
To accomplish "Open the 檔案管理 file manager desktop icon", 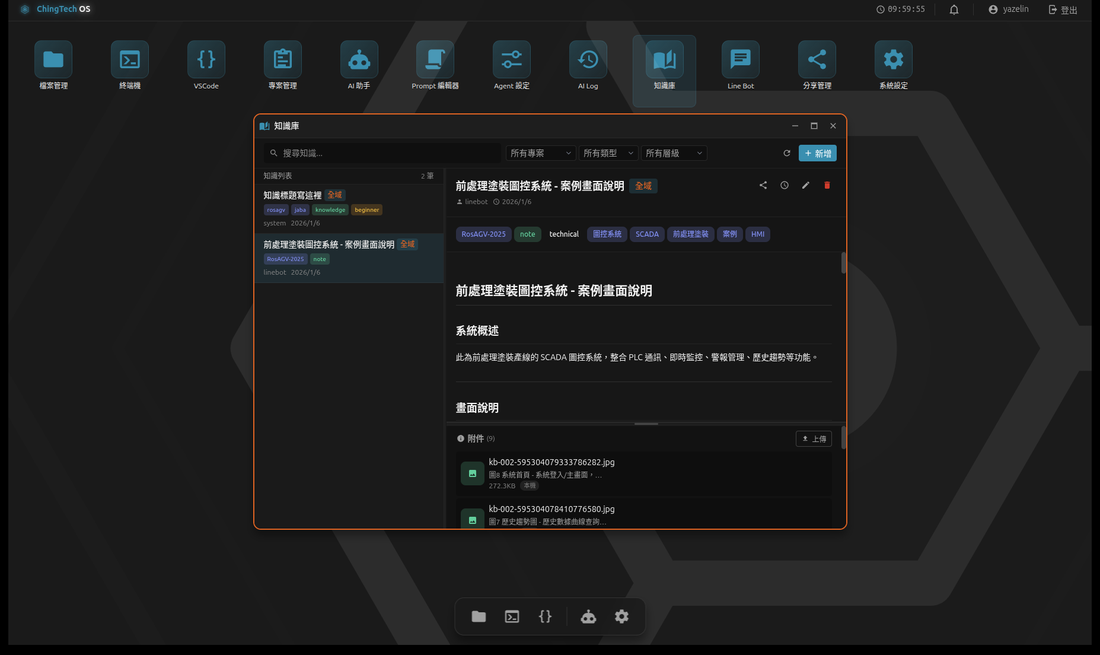I will pos(53,65).
